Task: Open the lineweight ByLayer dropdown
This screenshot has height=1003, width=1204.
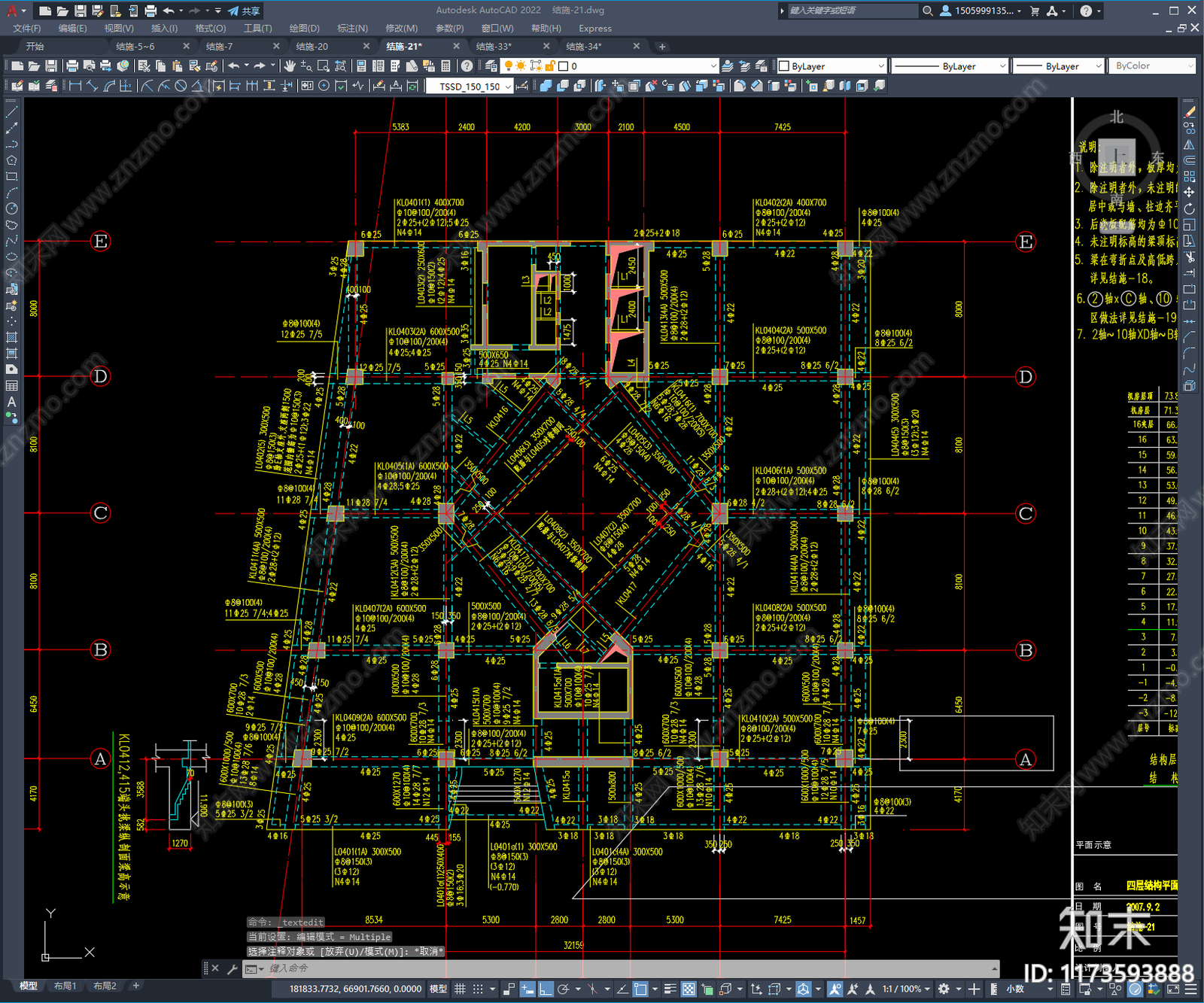Action: point(1098,66)
